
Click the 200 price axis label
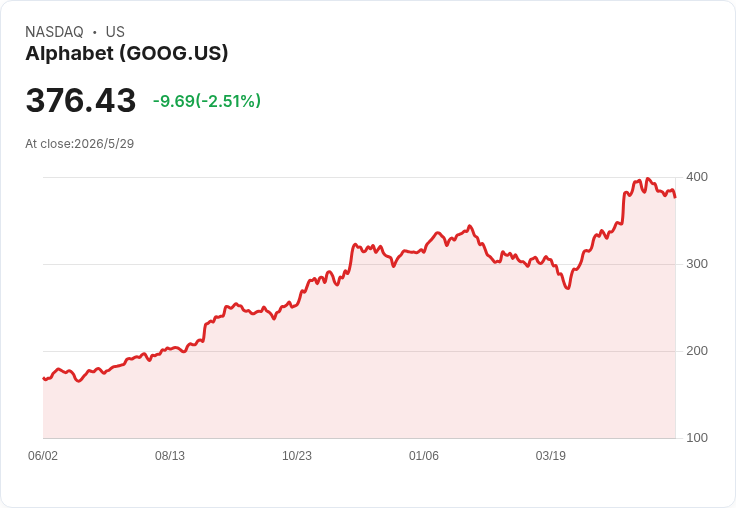(x=697, y=351)
